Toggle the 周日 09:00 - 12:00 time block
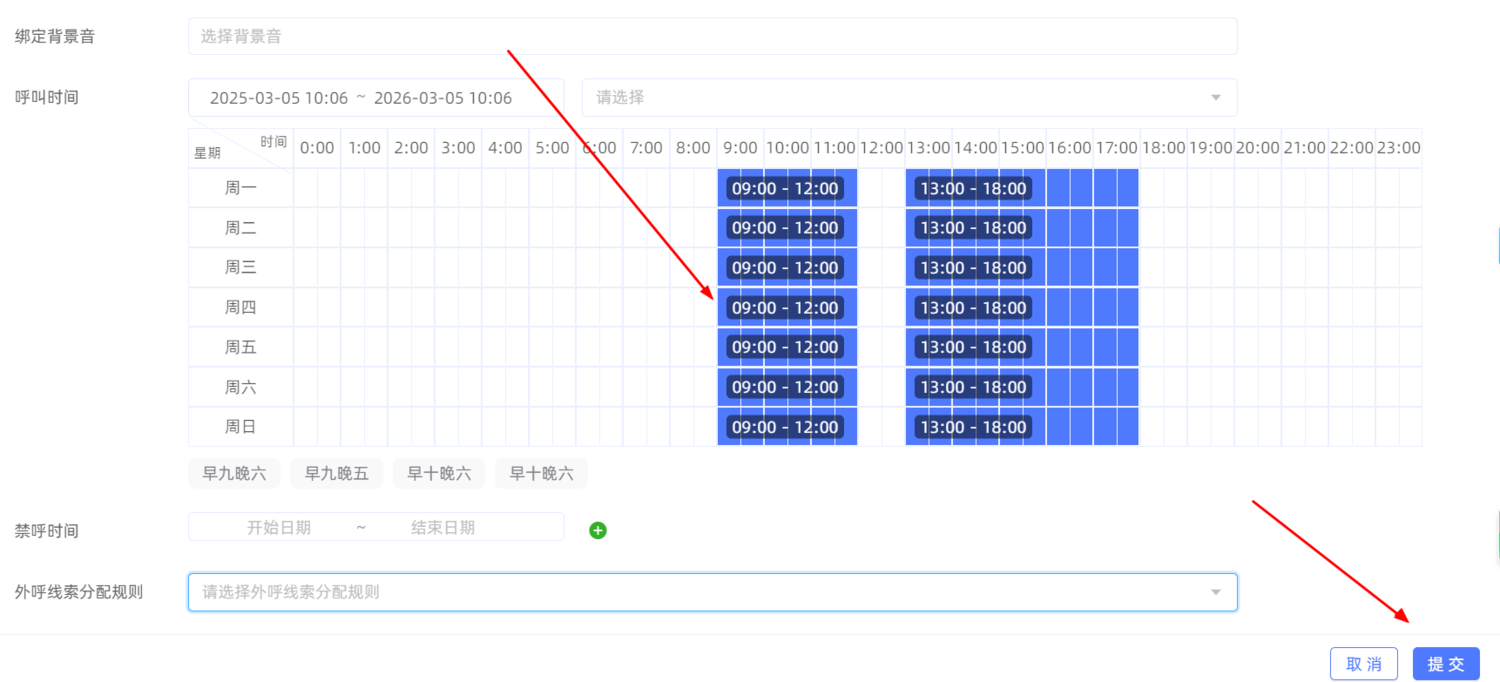The width and height of the screenshot is (1500, 682). [785, 427]
